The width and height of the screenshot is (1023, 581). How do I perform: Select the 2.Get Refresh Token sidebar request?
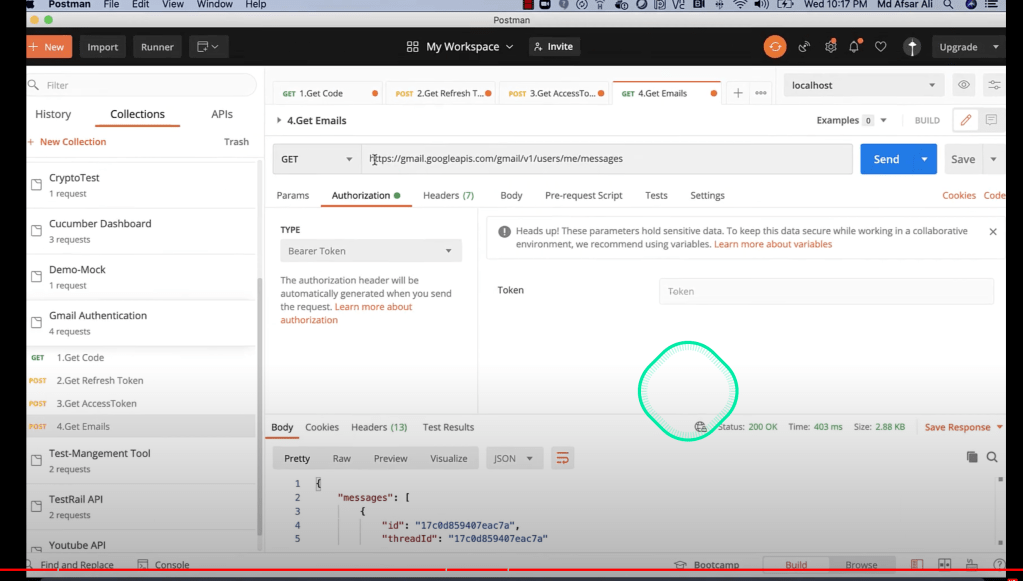[x=99, y=380]
